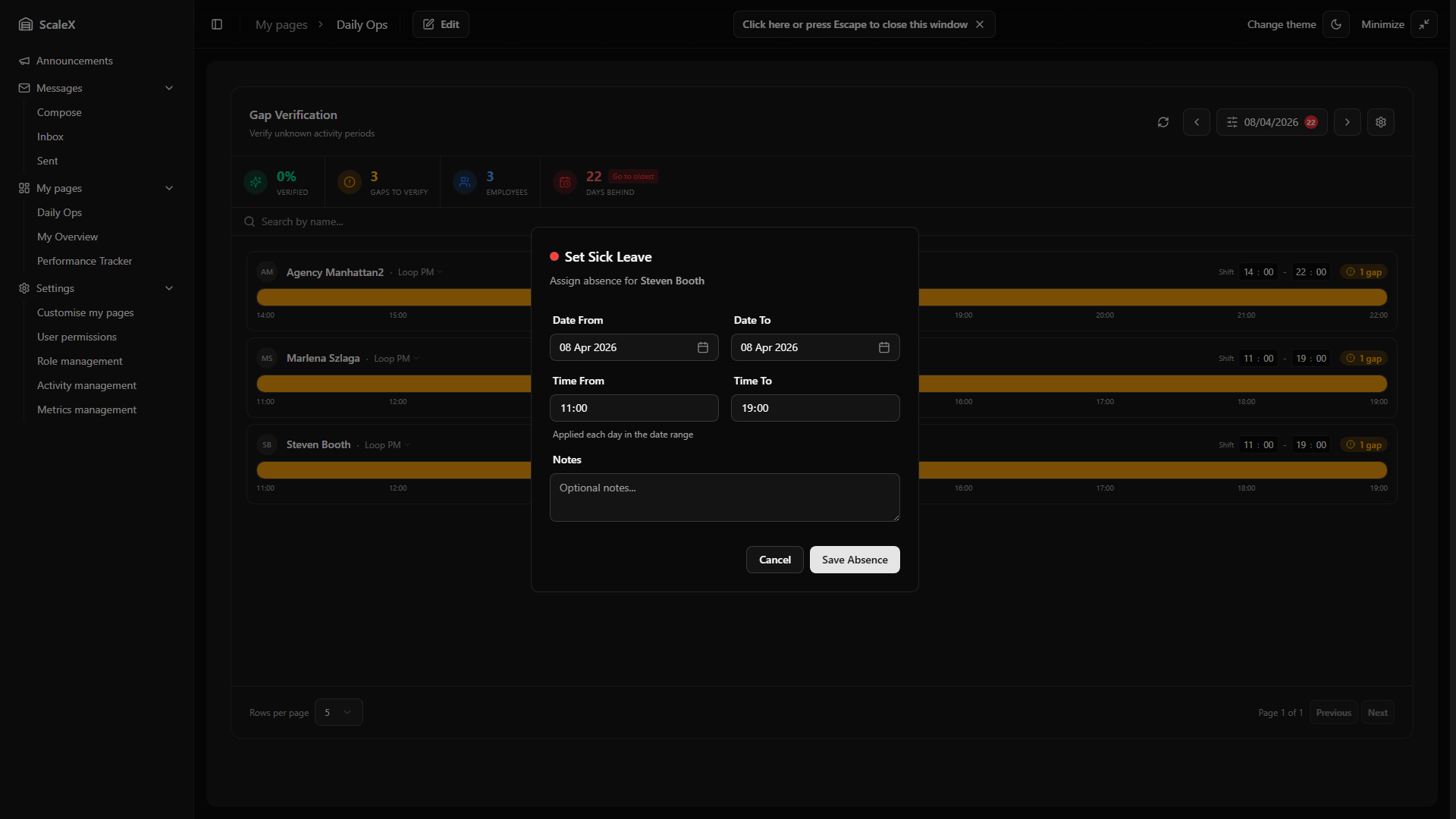Open the gear settings icon beside date
Image resolution: width=1456 pixels, height=819 pixels.
(x=1381, y=122)
